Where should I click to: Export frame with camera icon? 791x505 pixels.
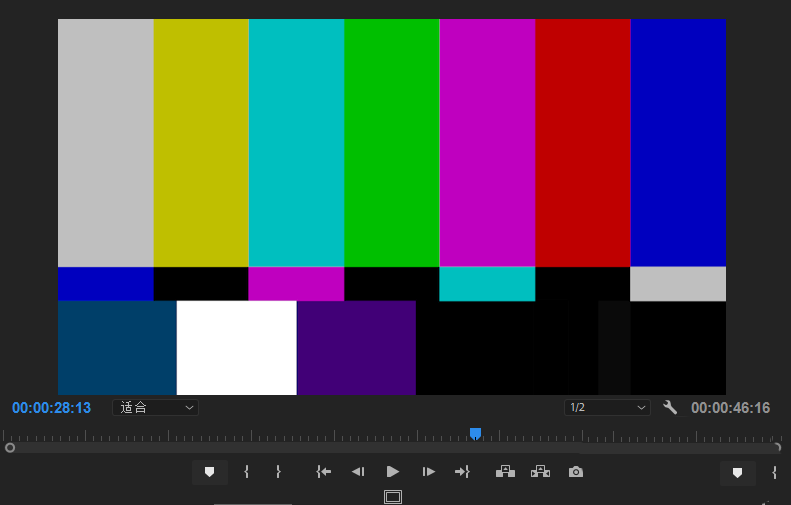pos(576,472)
